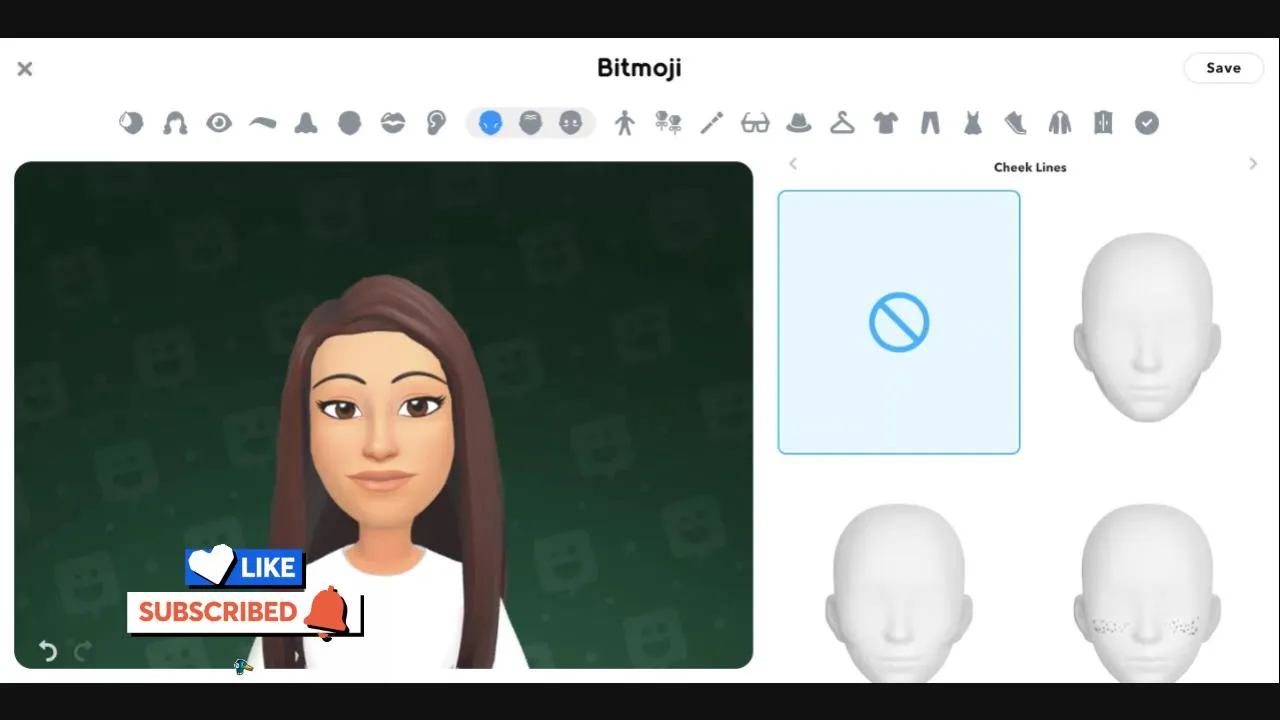Select the body type figure icon
The height and width of the screenshot is (720, 1280).
point(625,123)
